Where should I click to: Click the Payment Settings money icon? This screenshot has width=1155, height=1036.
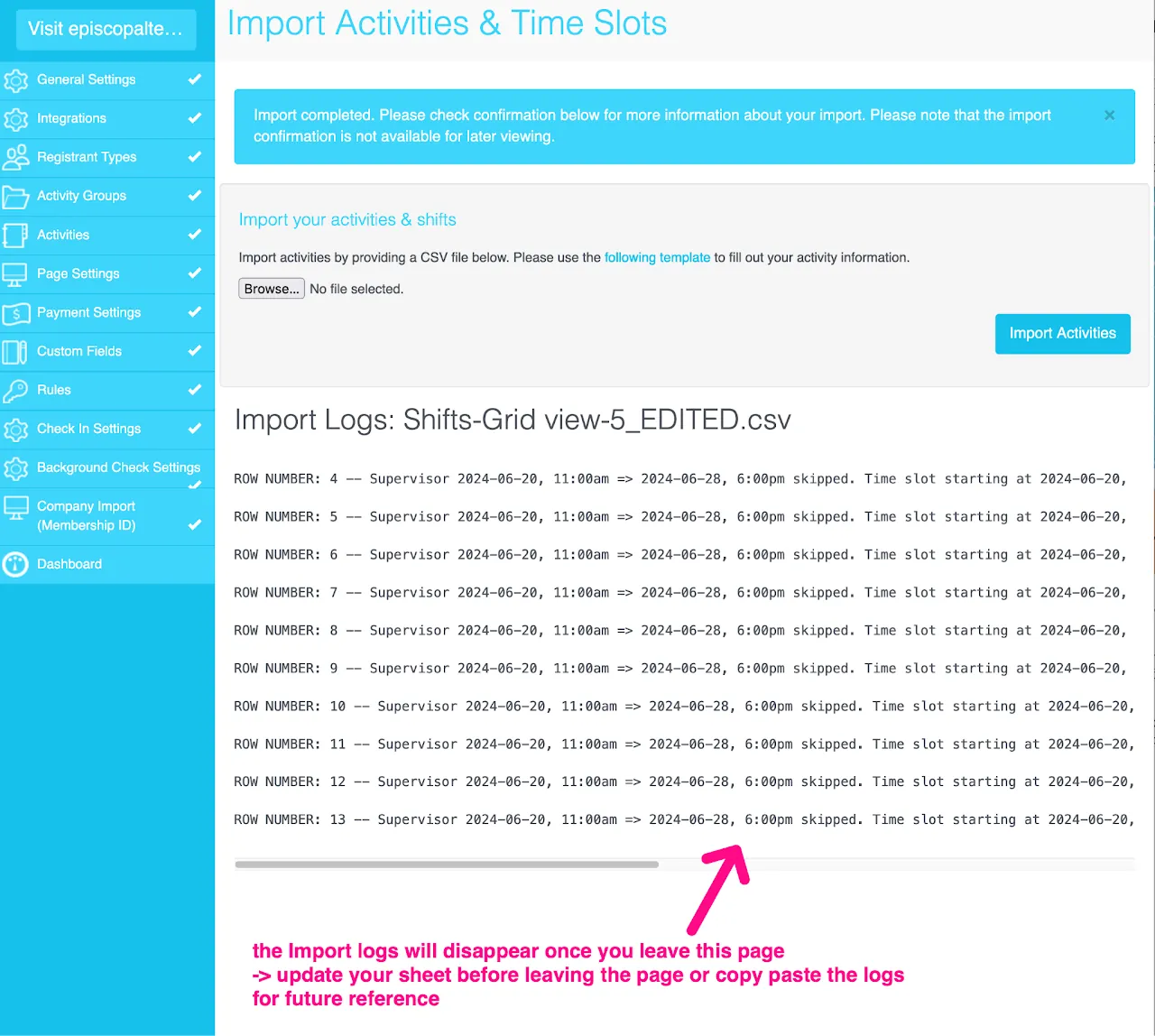point(16,313)
